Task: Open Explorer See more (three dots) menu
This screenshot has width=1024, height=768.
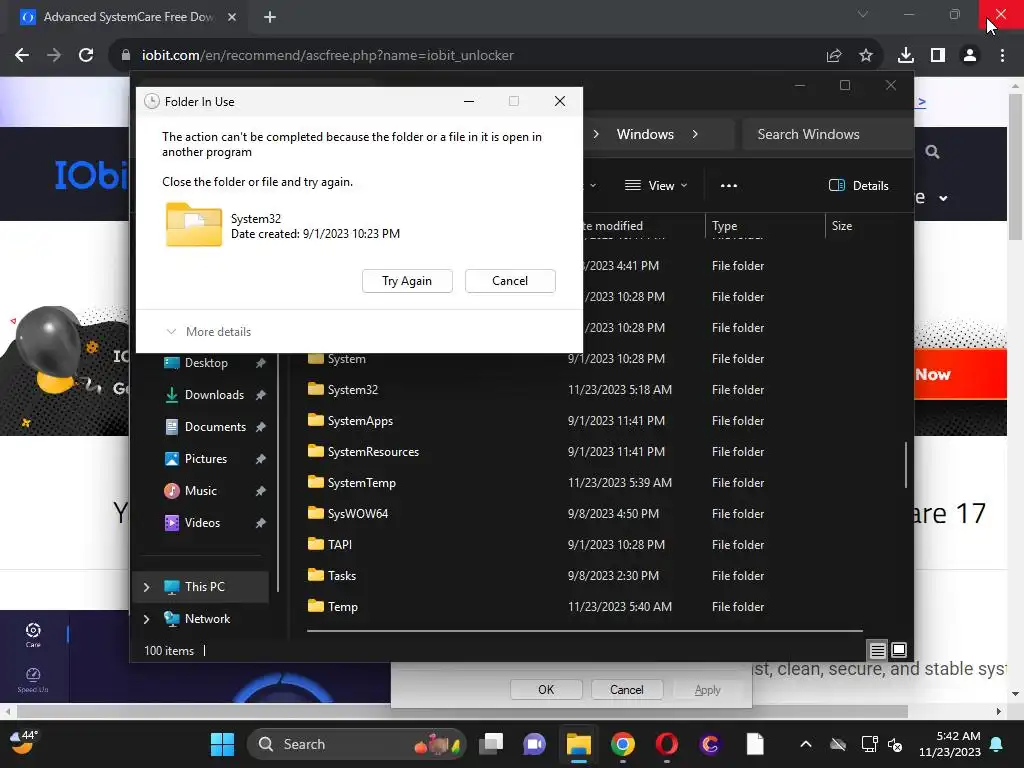Action: pyautogui.click(x=729, y=186)
